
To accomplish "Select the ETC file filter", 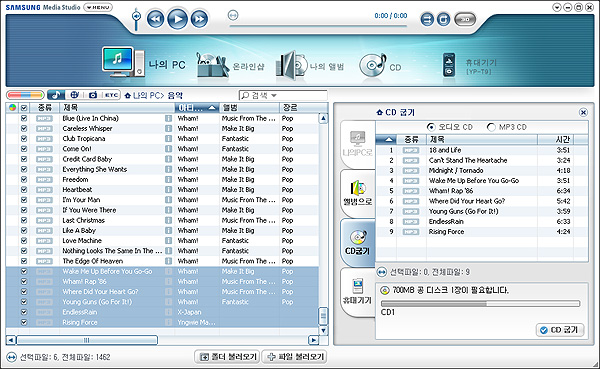I will point(111,95).
